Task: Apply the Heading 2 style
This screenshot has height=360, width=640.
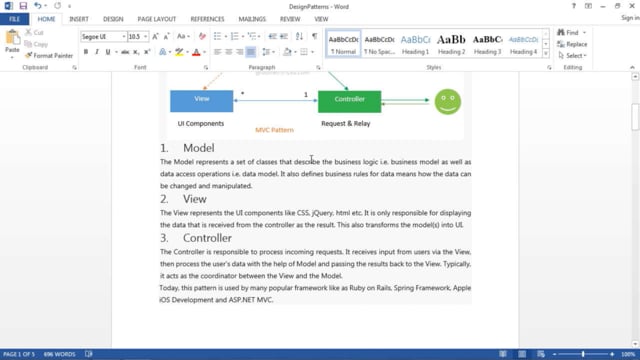Action: click(451, 44)
